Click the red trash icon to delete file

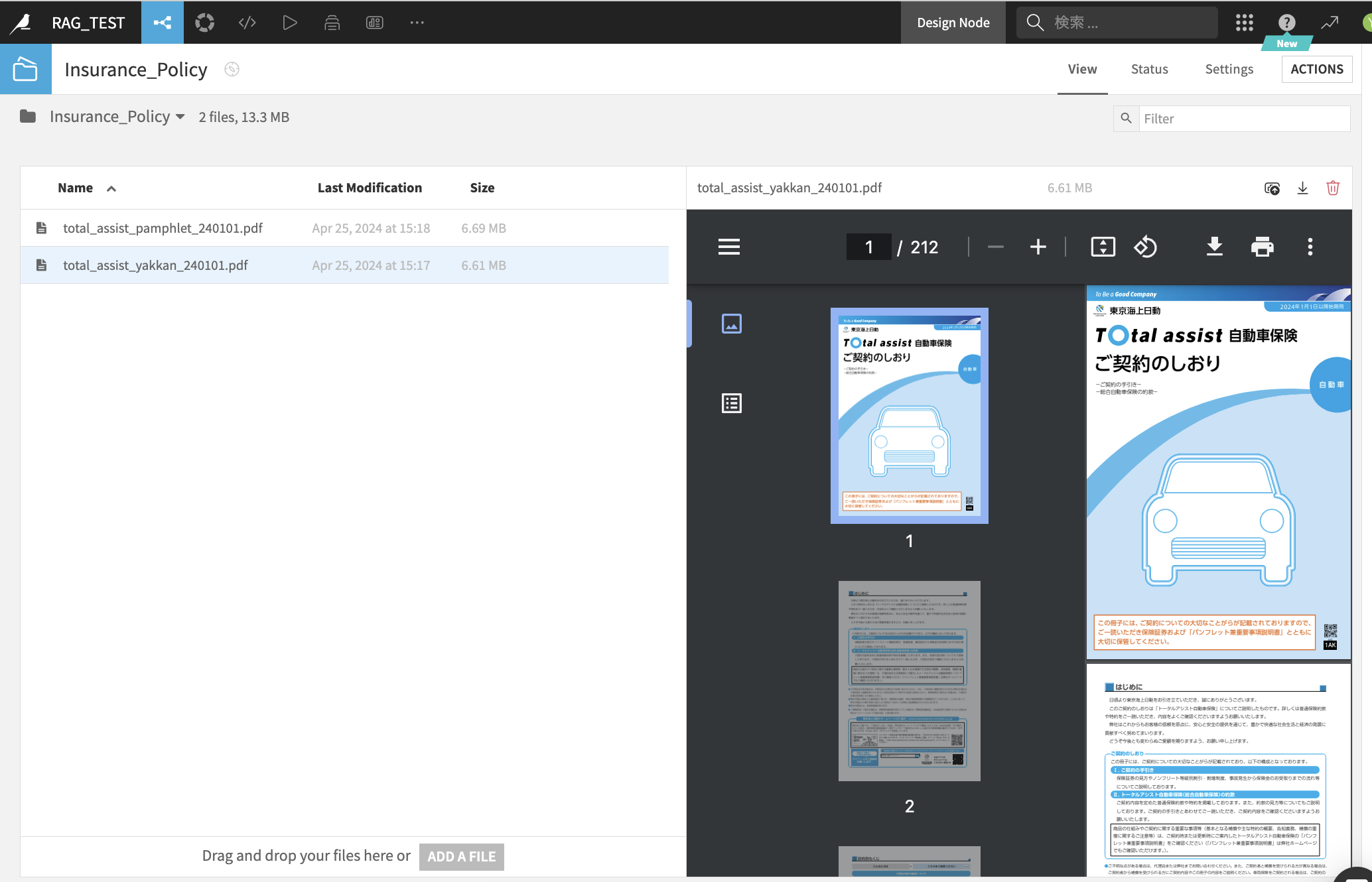(x=1332, y=188)
